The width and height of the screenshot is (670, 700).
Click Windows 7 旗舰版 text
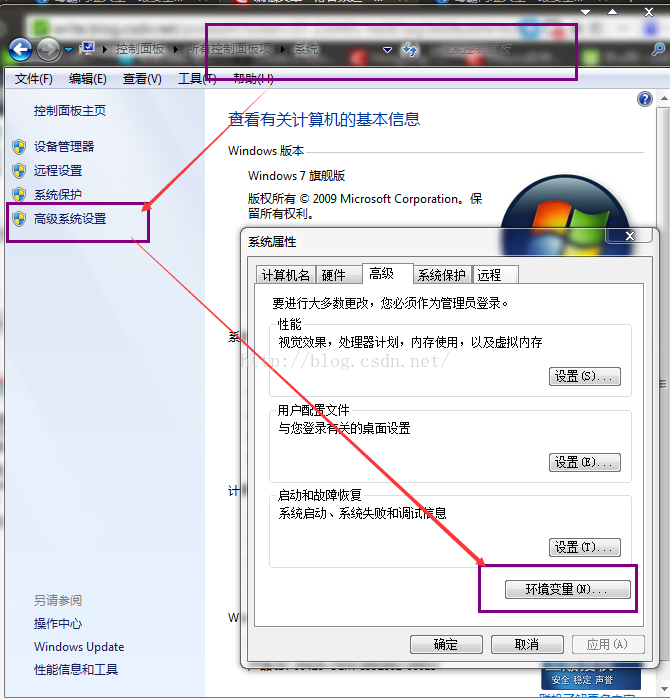point(296,176)
